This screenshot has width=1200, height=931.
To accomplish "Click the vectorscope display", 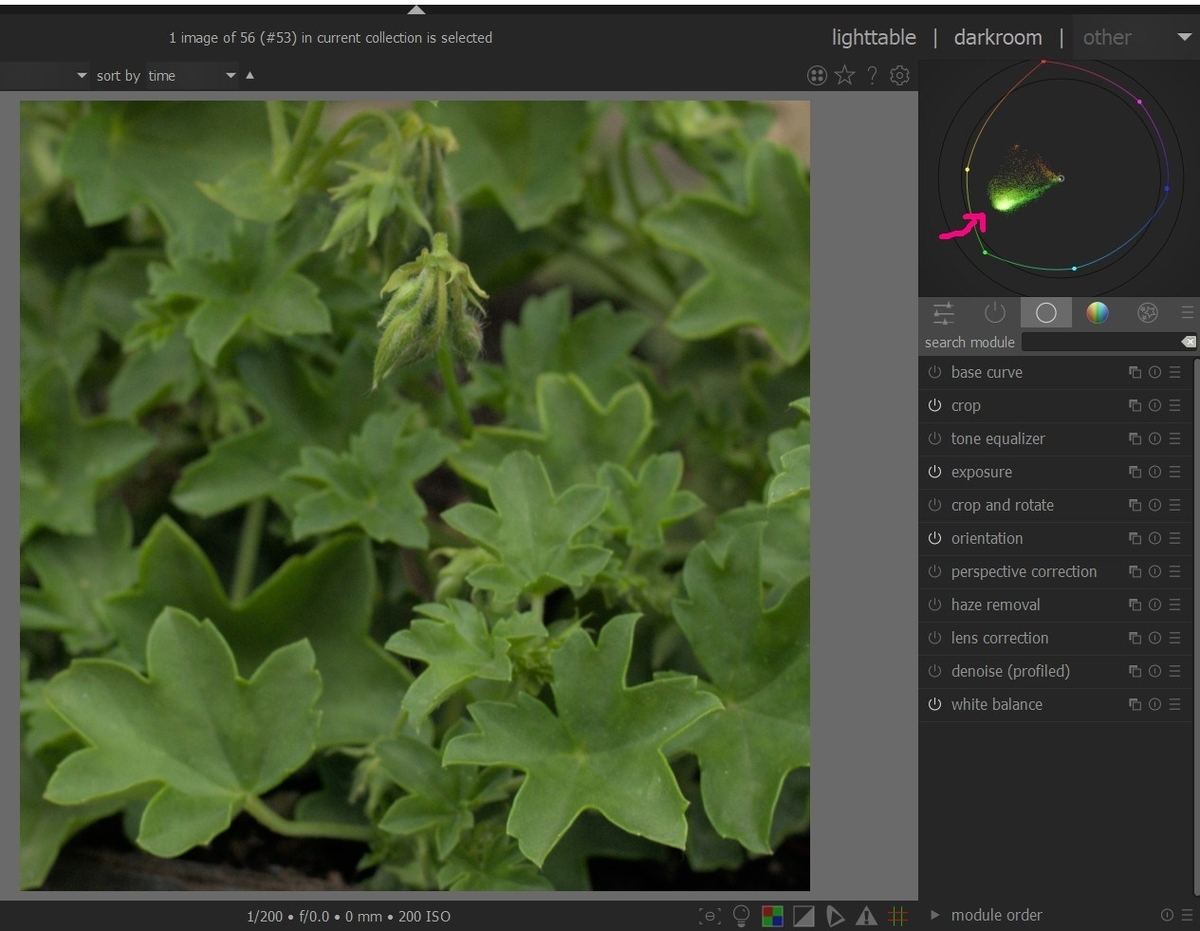I will coord(1060,177).
